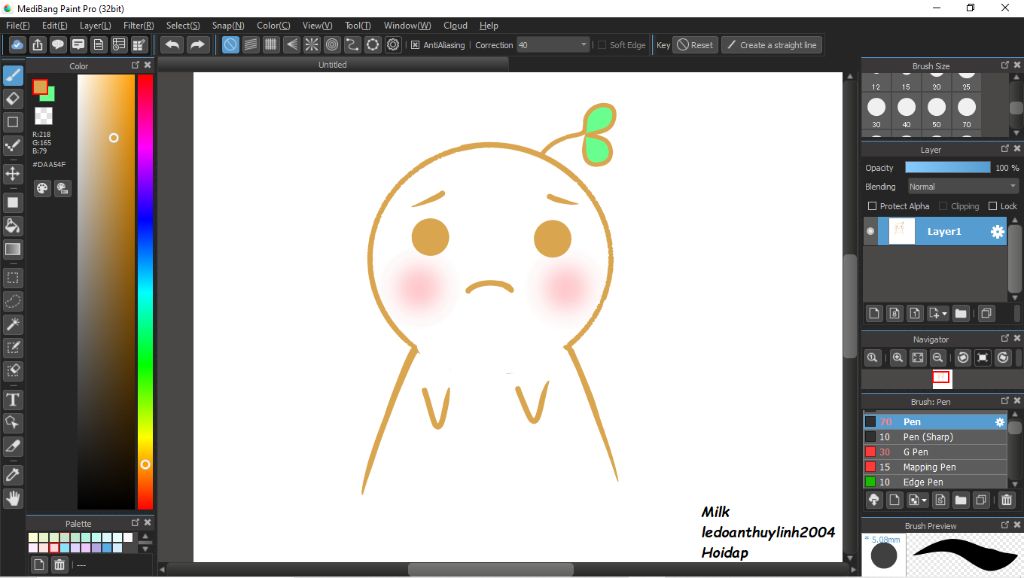Open the Layer menu

(95, 25)
